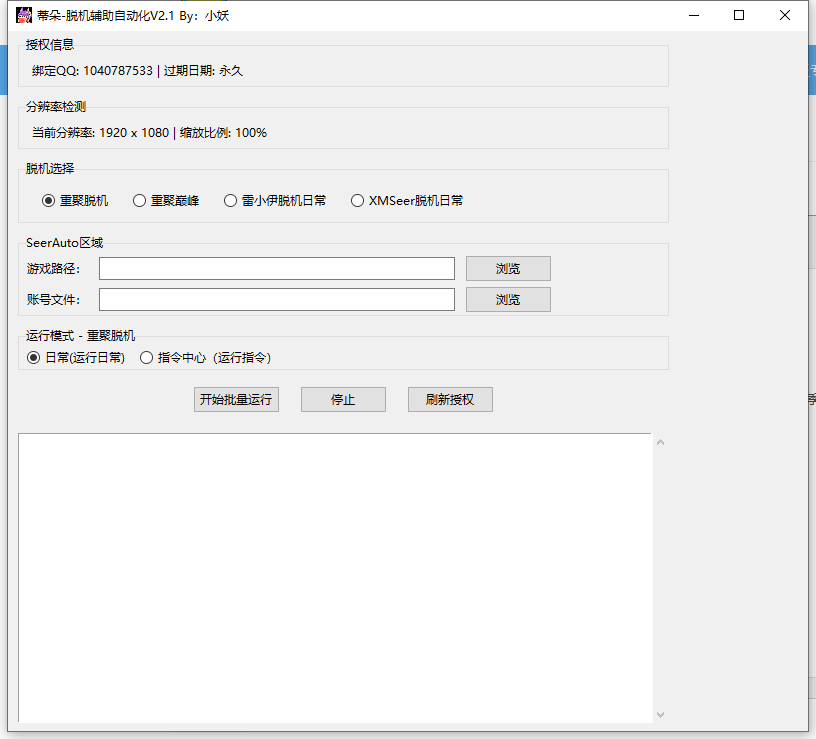Browse for the 游戏路径 game path
Image resolution: width=816 pixels, height=739 pixels.
tap(508, 269)
